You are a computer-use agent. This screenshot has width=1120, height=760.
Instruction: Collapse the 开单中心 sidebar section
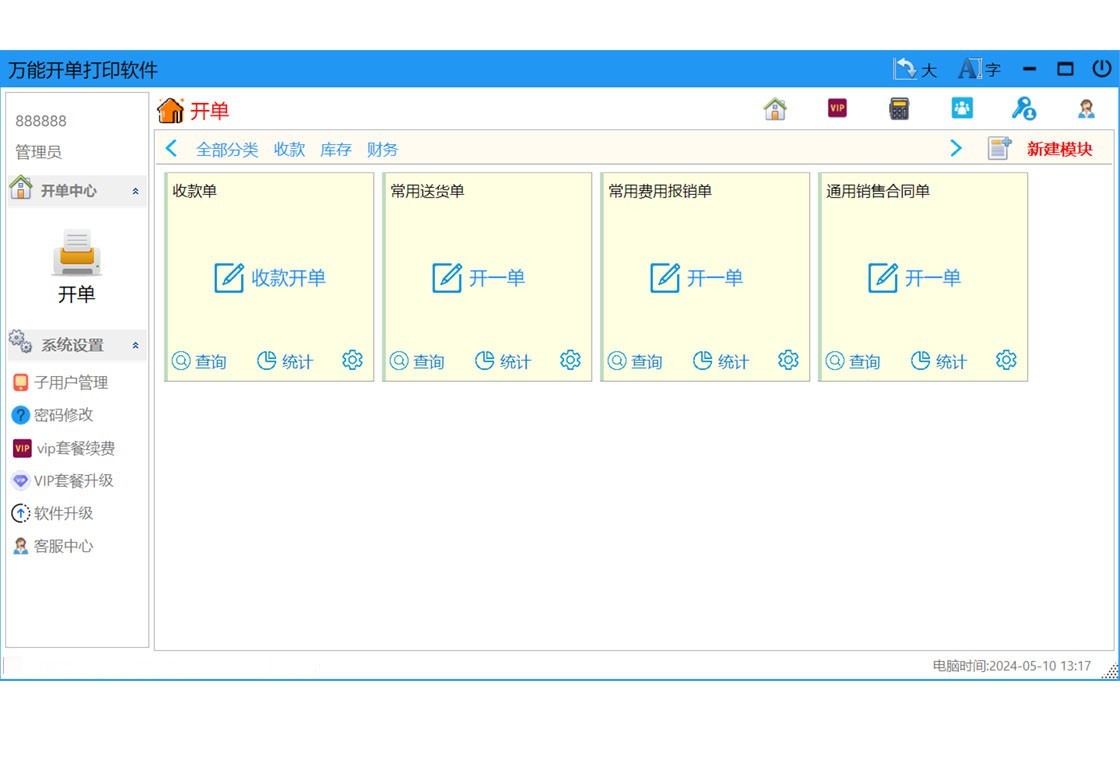[x=136, y=191]
